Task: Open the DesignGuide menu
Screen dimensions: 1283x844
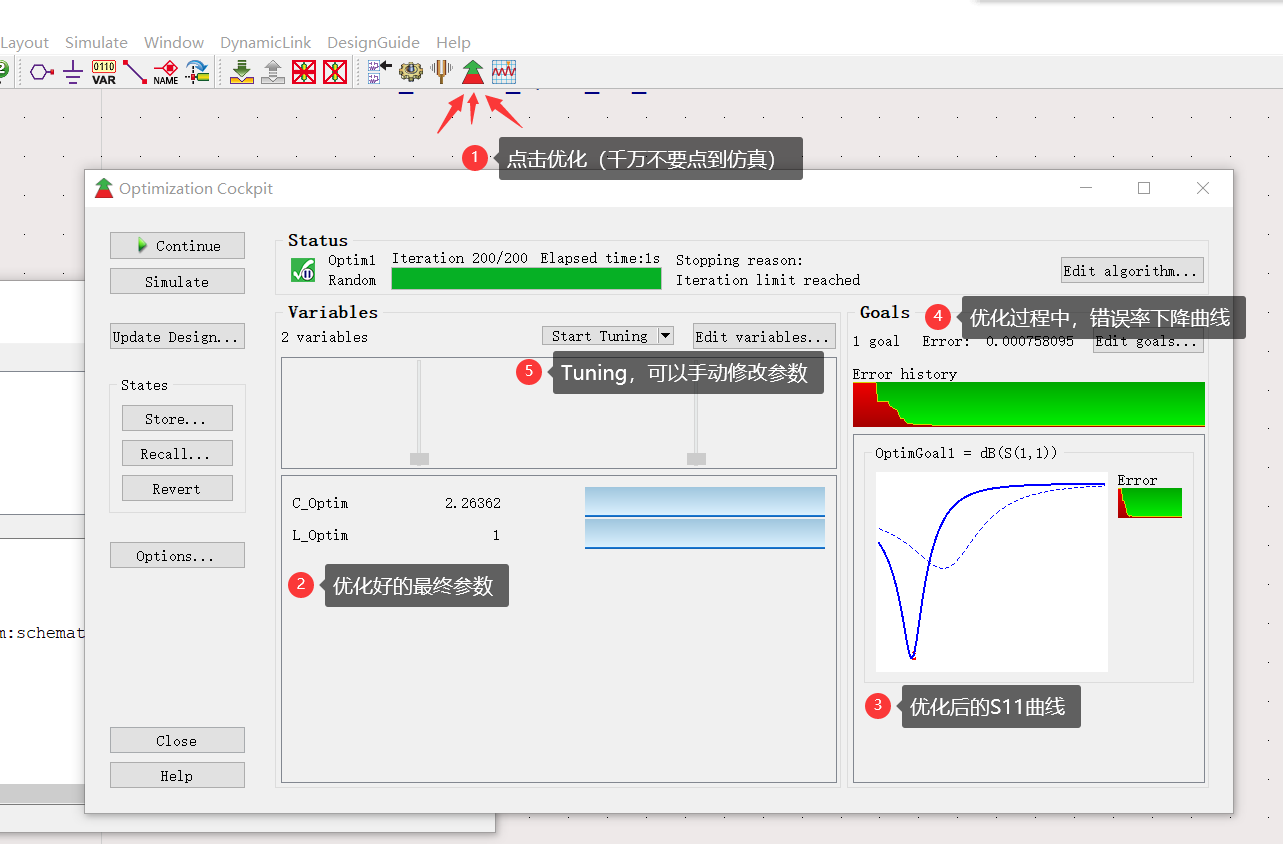Action: click(373, 42)
